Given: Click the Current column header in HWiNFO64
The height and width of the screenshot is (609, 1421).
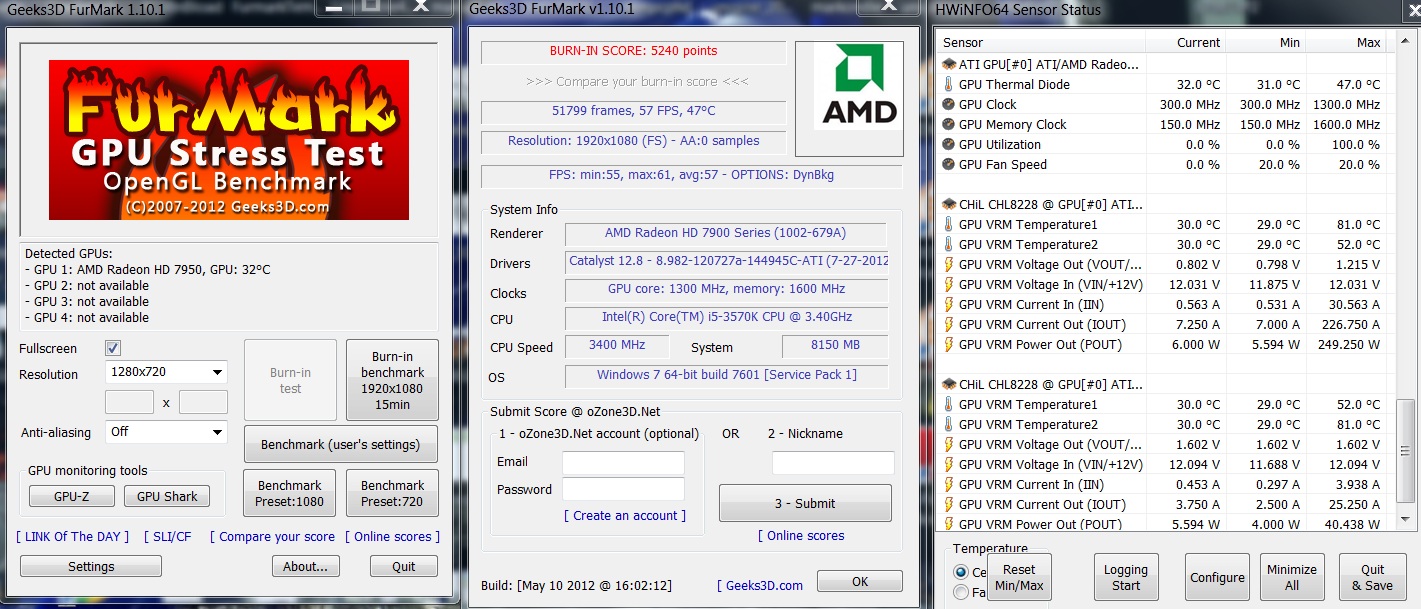Looking at the screenshot, I should (1186, 42).
